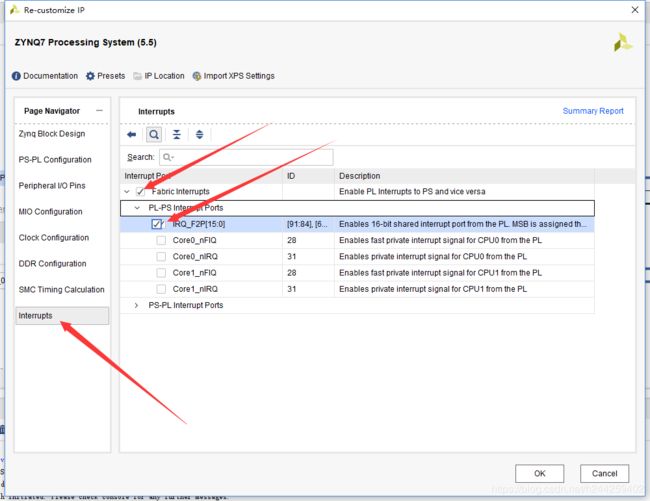Click the Cancel button
650x501 pixels.
604,474
